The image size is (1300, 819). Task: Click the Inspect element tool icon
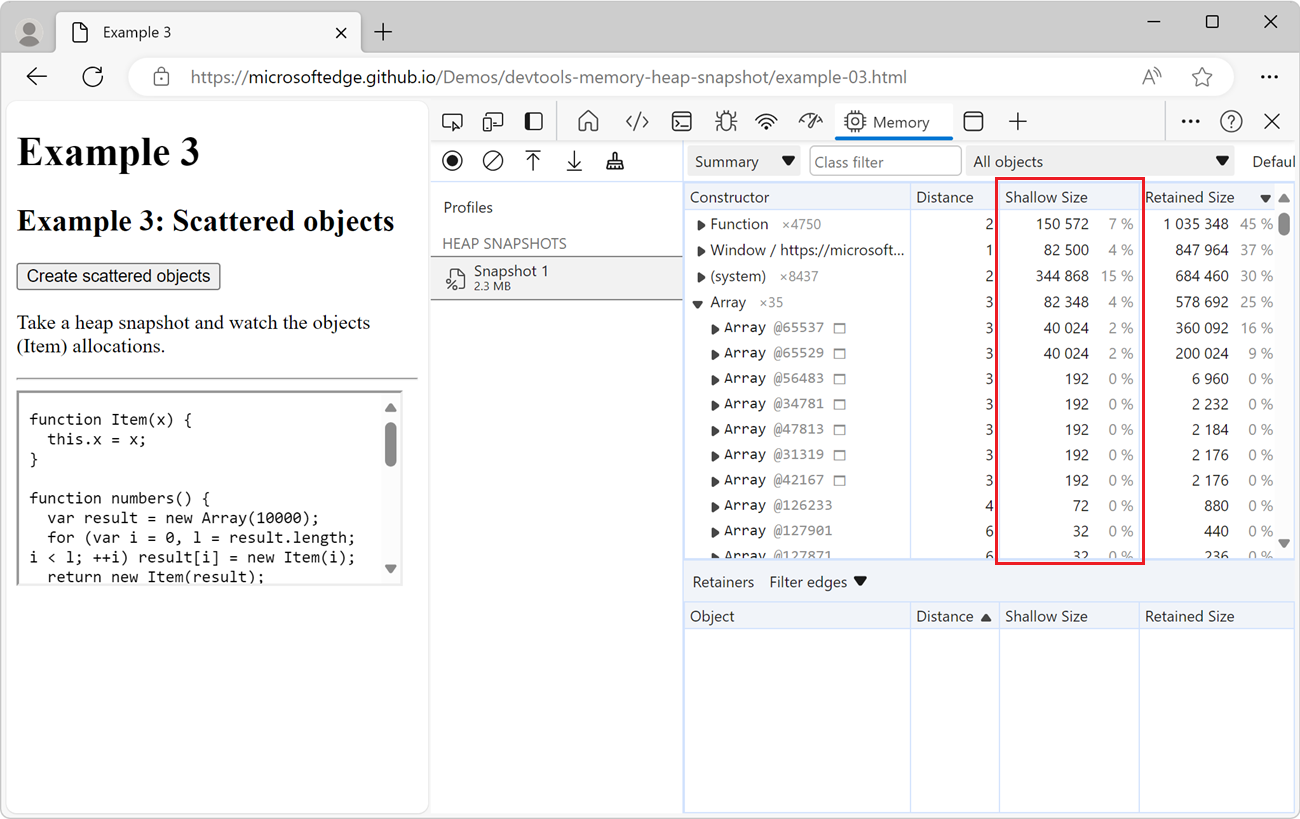pyautogui.click(x=452, y=122)
